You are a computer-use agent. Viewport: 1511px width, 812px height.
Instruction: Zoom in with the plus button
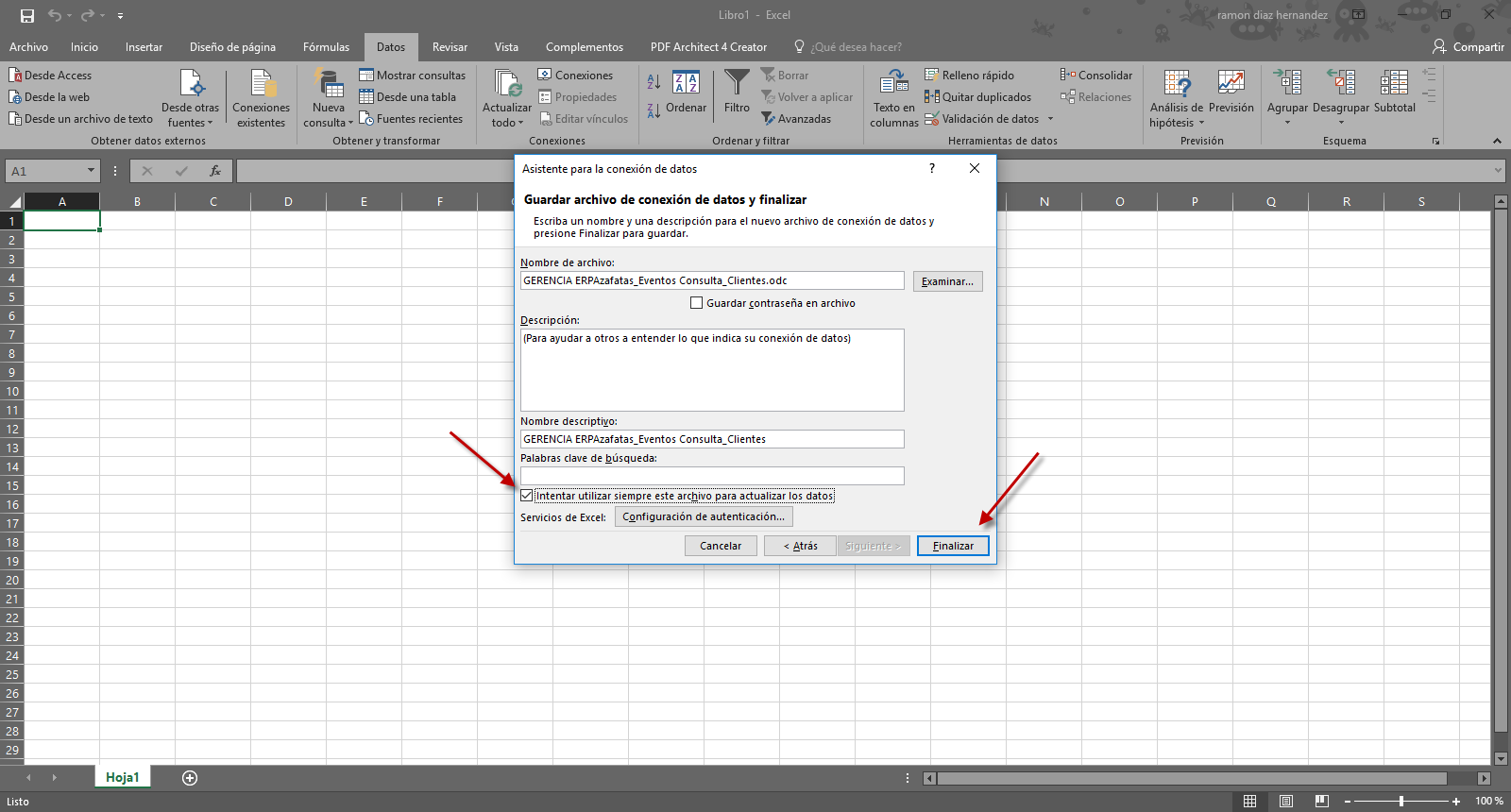pos(1456,801)
